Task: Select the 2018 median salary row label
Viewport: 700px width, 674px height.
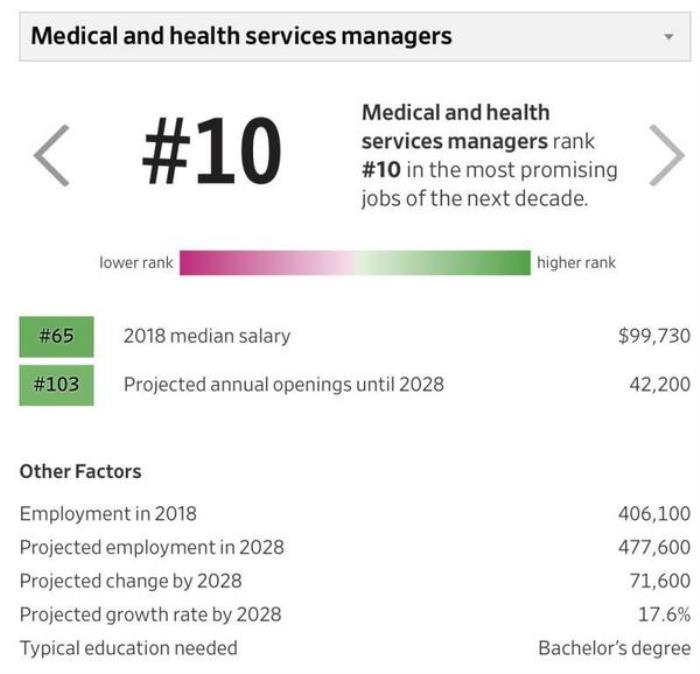Action: (207, 336)
